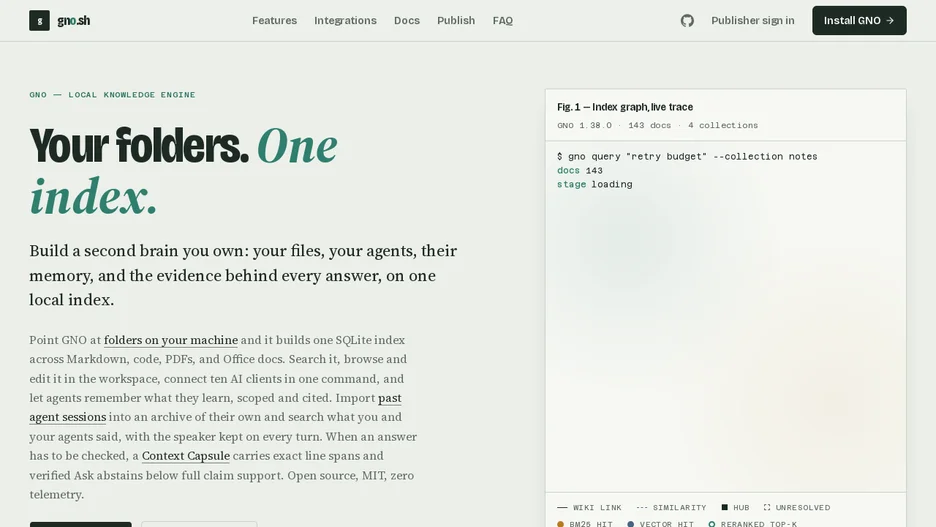This screenshot has width=936, height=527.
Task: Click the gno.sh square logo icon
Action: (39, 20)
